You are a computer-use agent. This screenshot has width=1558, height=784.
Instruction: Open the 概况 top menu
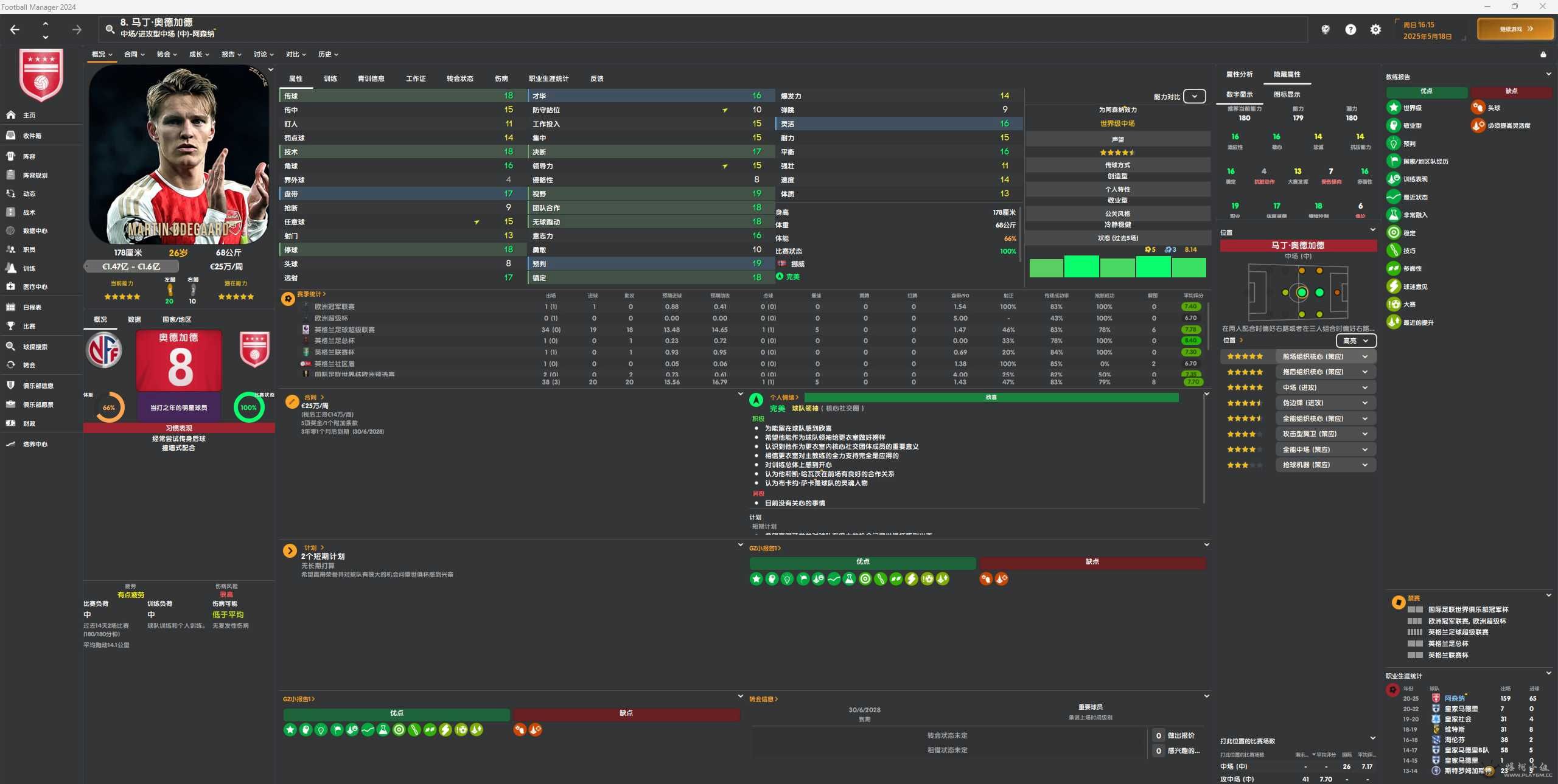(x=102, y=55)
